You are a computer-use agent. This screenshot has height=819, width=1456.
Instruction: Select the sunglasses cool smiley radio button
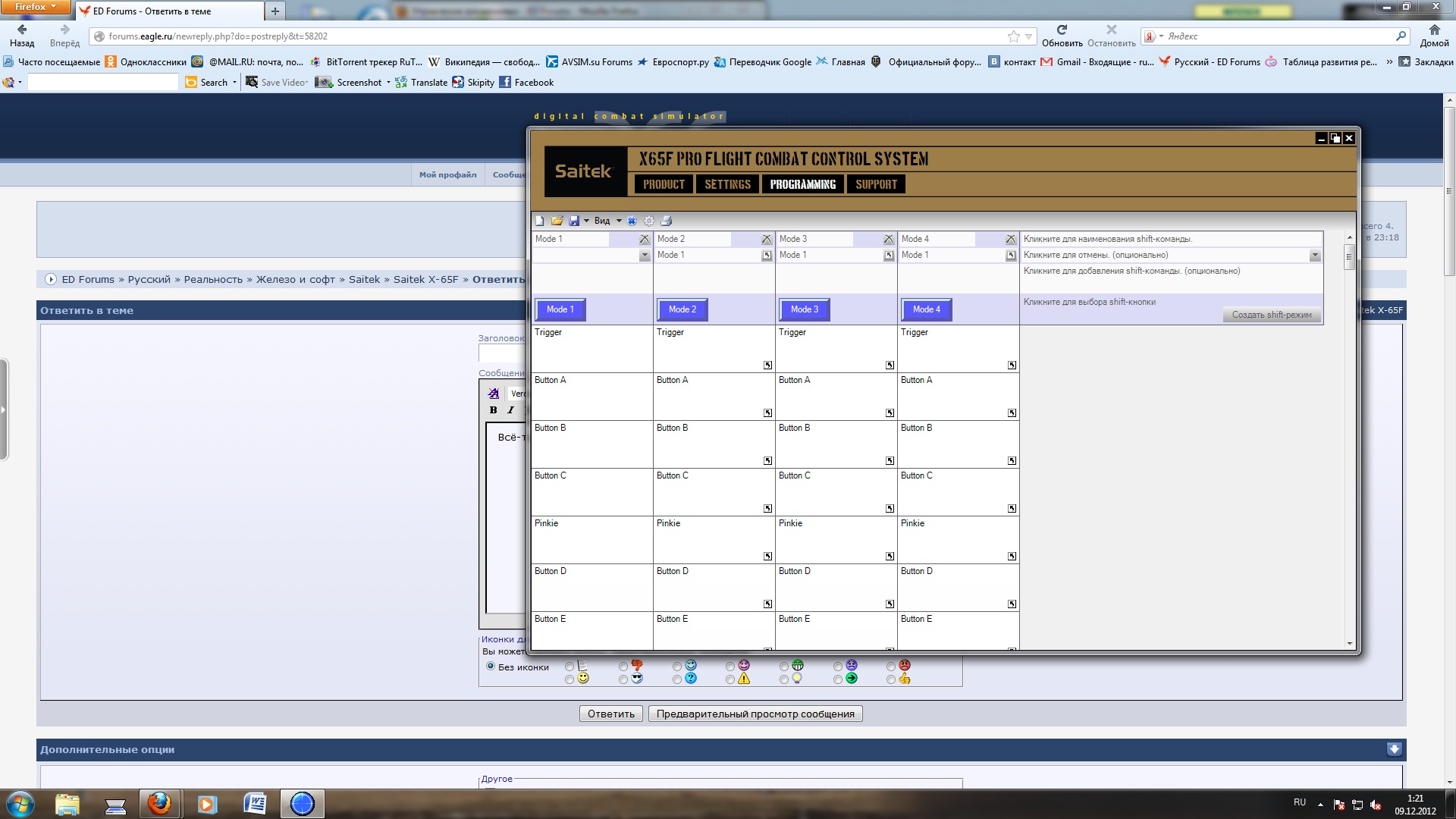(623, 679)
